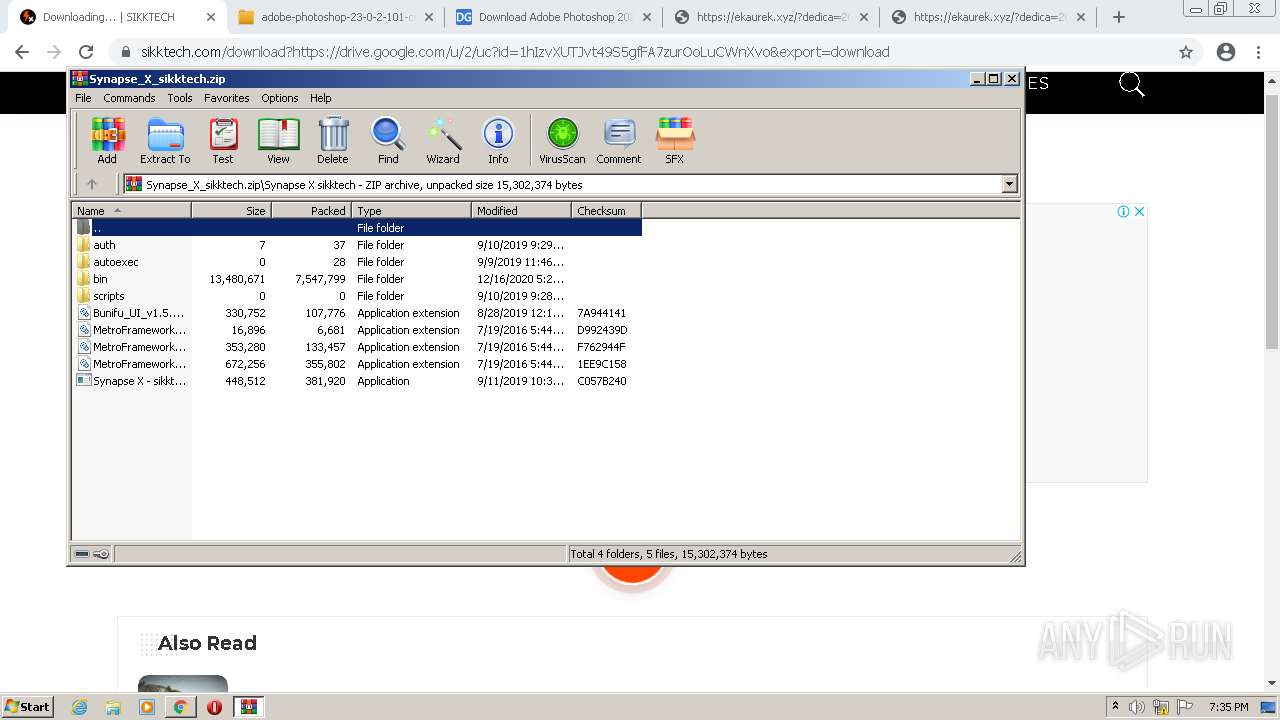Open the archive Comment tool
The width and height of the screenshot is (1280, 720).
point(619,140)
